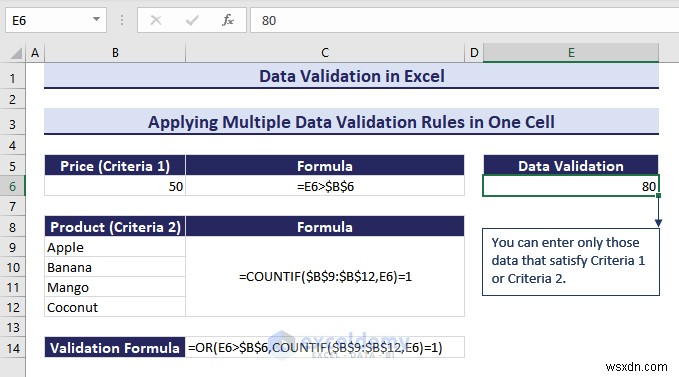The image size is (679, 377).
Task: Select the 'Price (Criteria 1)' header cell
Action: click(x=115, y=166)
